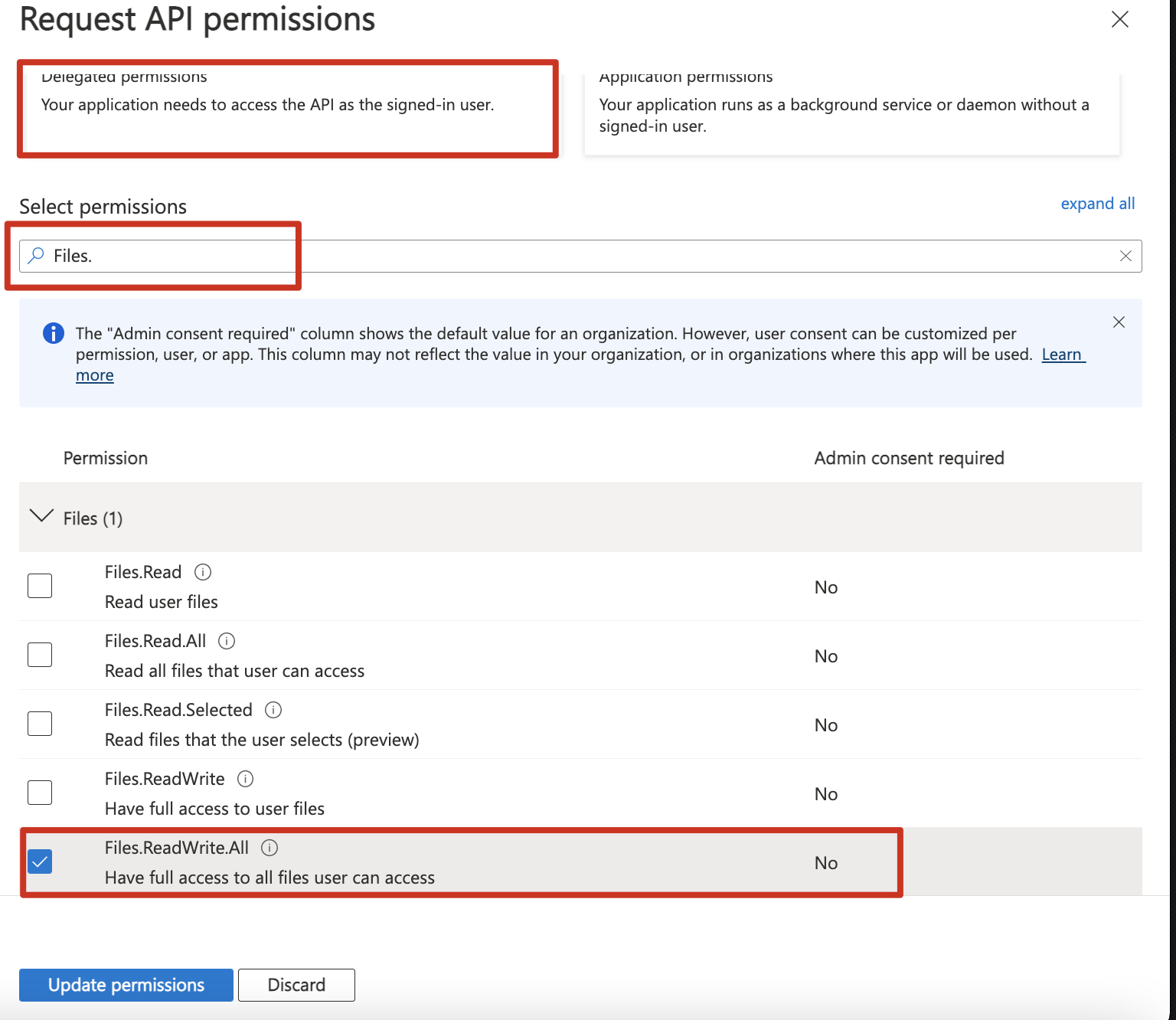Click the Update permissions button
This screenshot has width=1176, height=1020.
(x=126, y=985)
